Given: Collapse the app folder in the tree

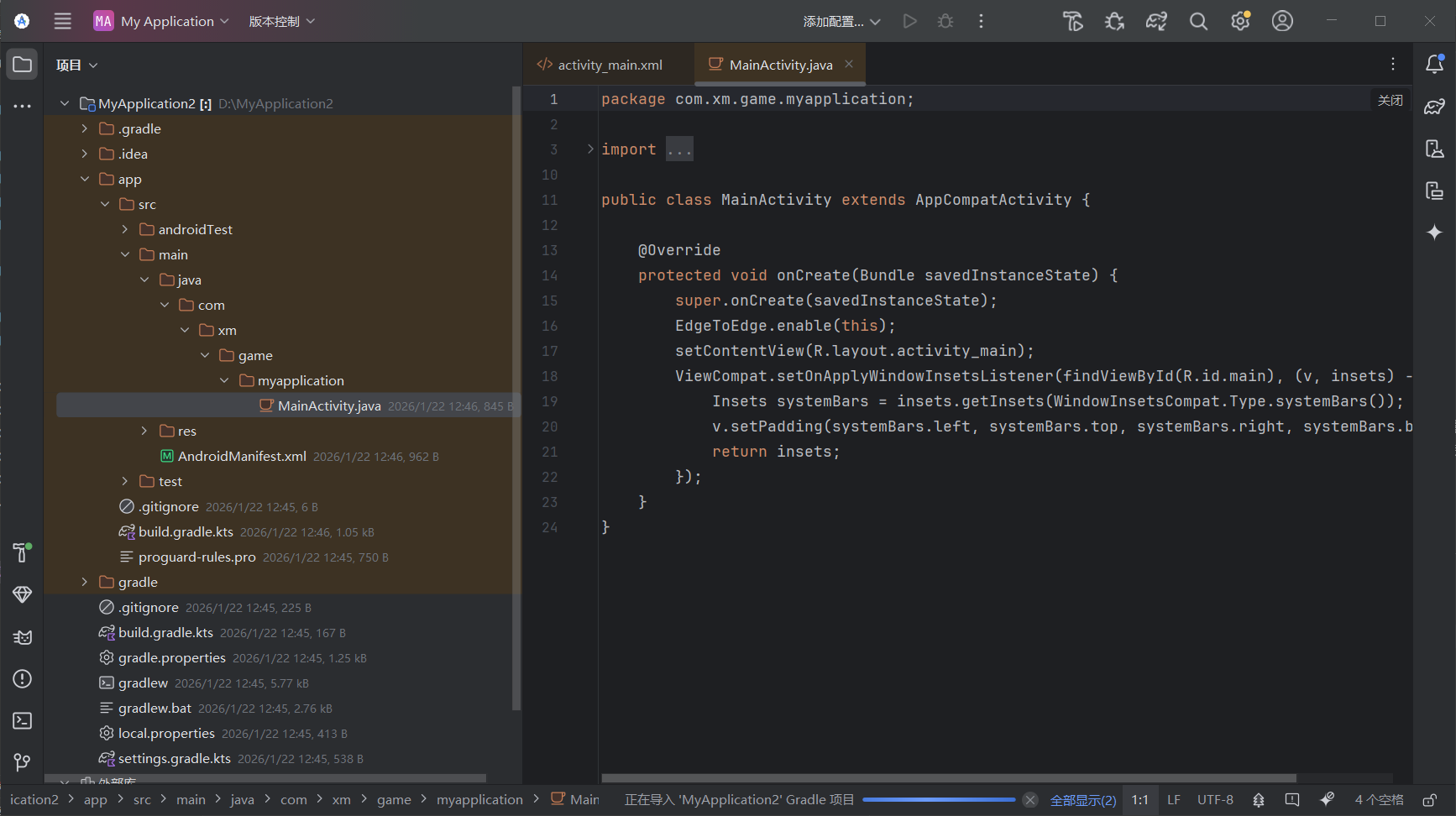Looking at the screenshot, I should pos(85,179).
